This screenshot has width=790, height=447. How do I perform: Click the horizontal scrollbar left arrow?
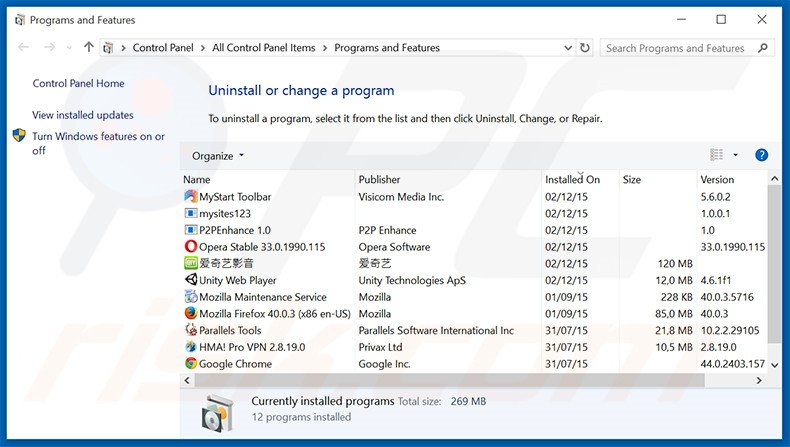[187, 380]
